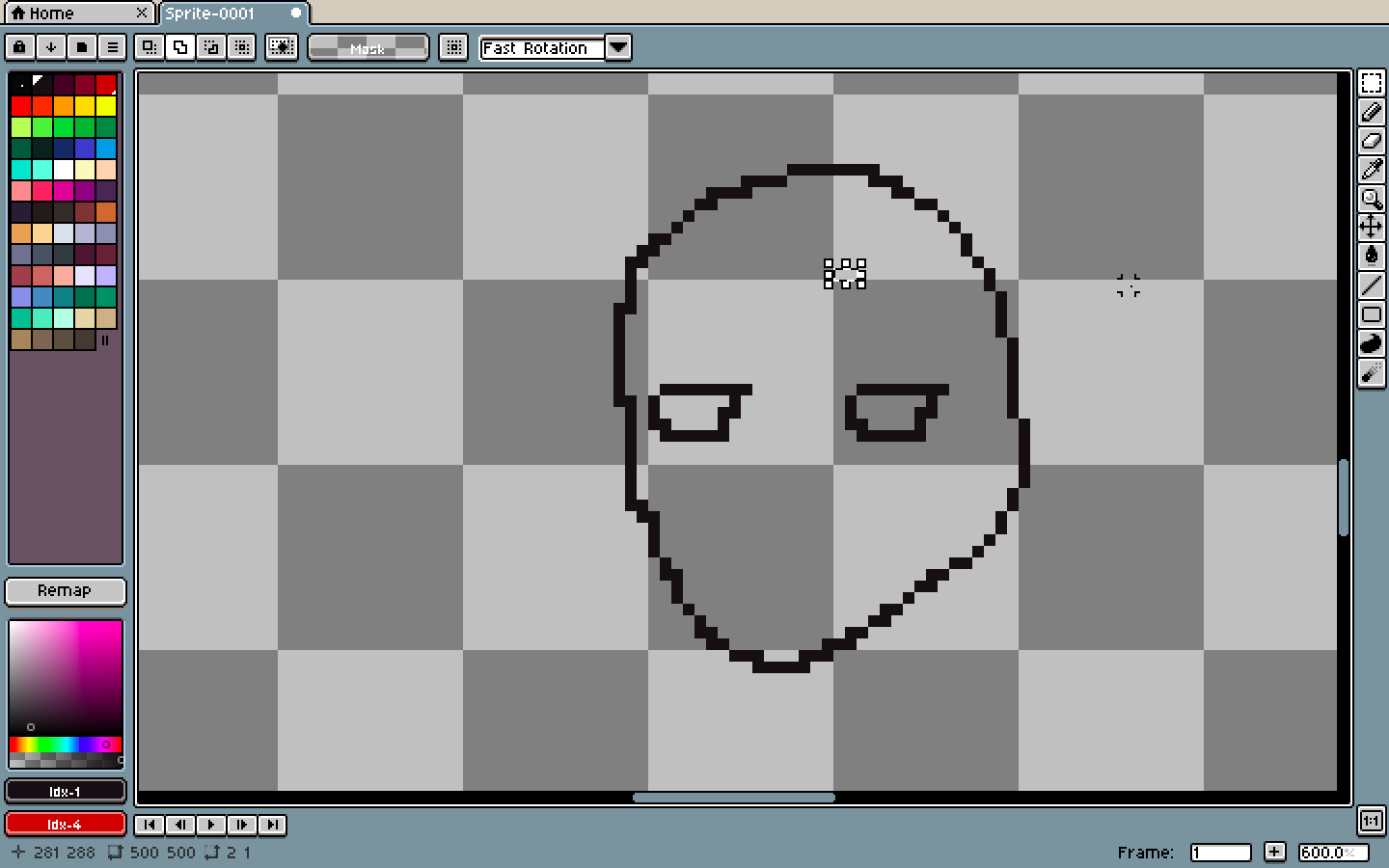Select the Eyedropper tool
The height and width of the screenshot is (868, 1389).
tap(1371, 170)
